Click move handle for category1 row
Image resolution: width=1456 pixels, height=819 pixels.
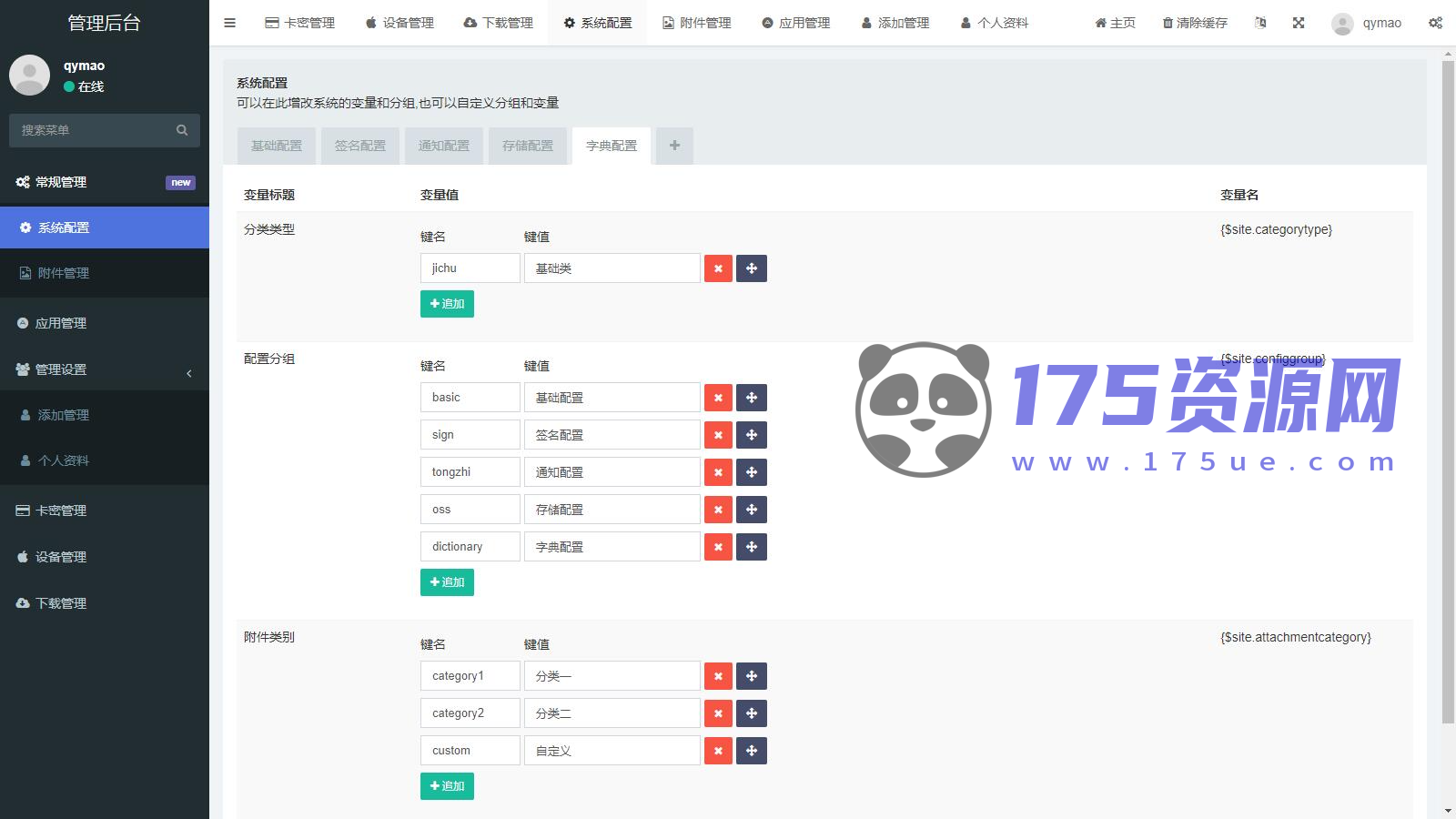(752, 676)
